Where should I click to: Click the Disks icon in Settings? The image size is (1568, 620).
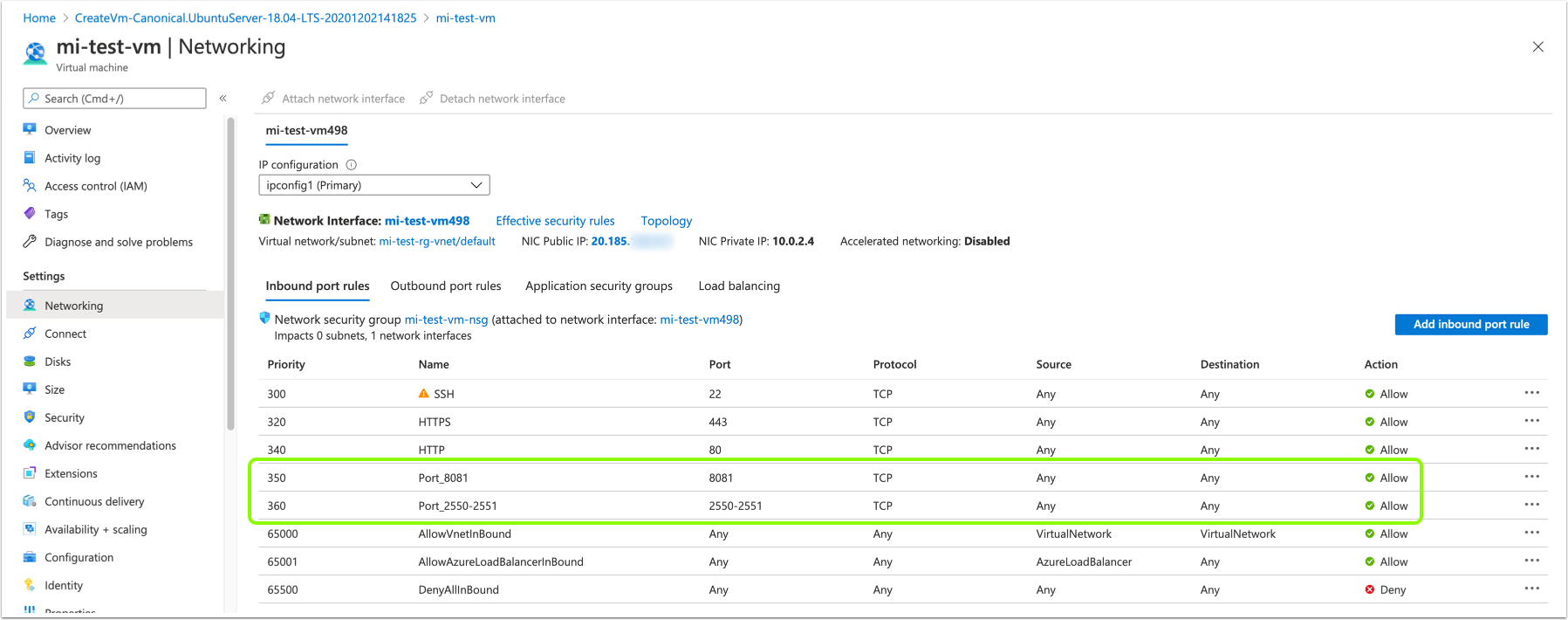pyautogui.click(x=30, y=362)
